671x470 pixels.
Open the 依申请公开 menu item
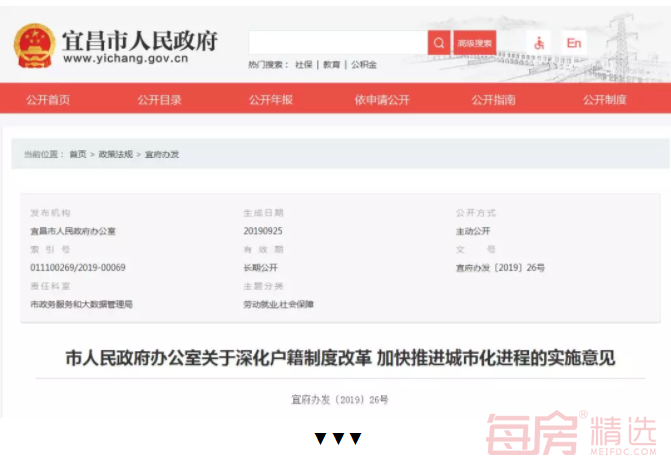pos(382,100)
